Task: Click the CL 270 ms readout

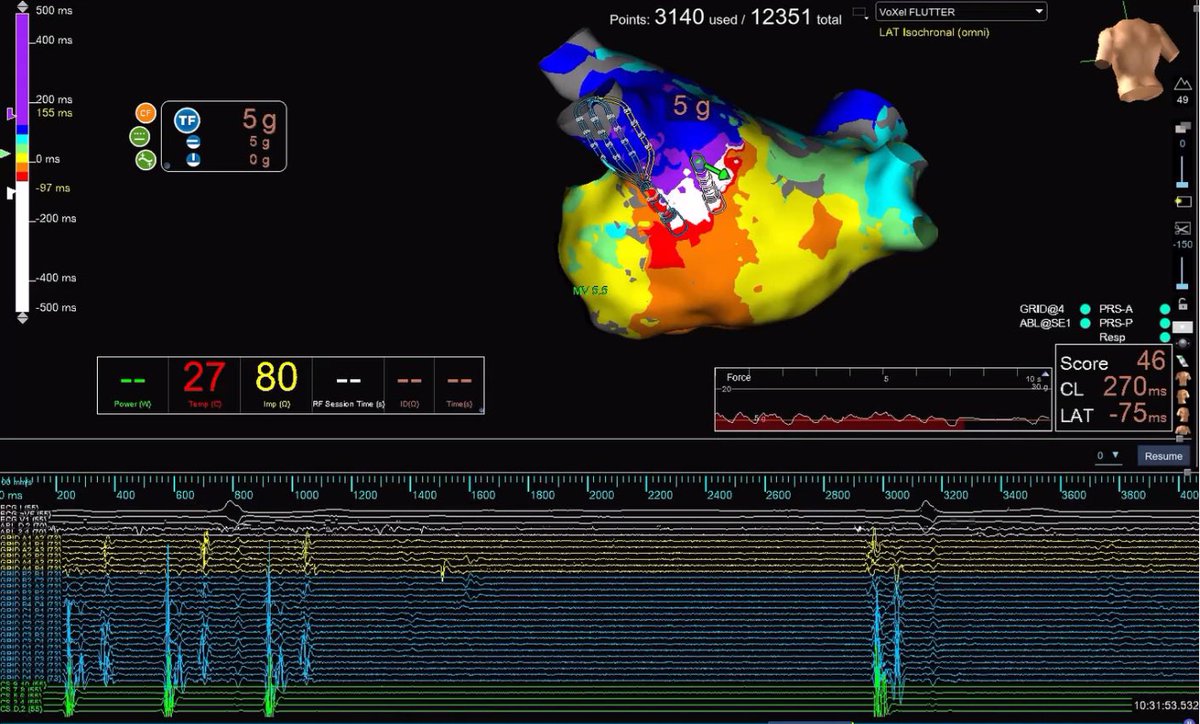Action: 1113,388
